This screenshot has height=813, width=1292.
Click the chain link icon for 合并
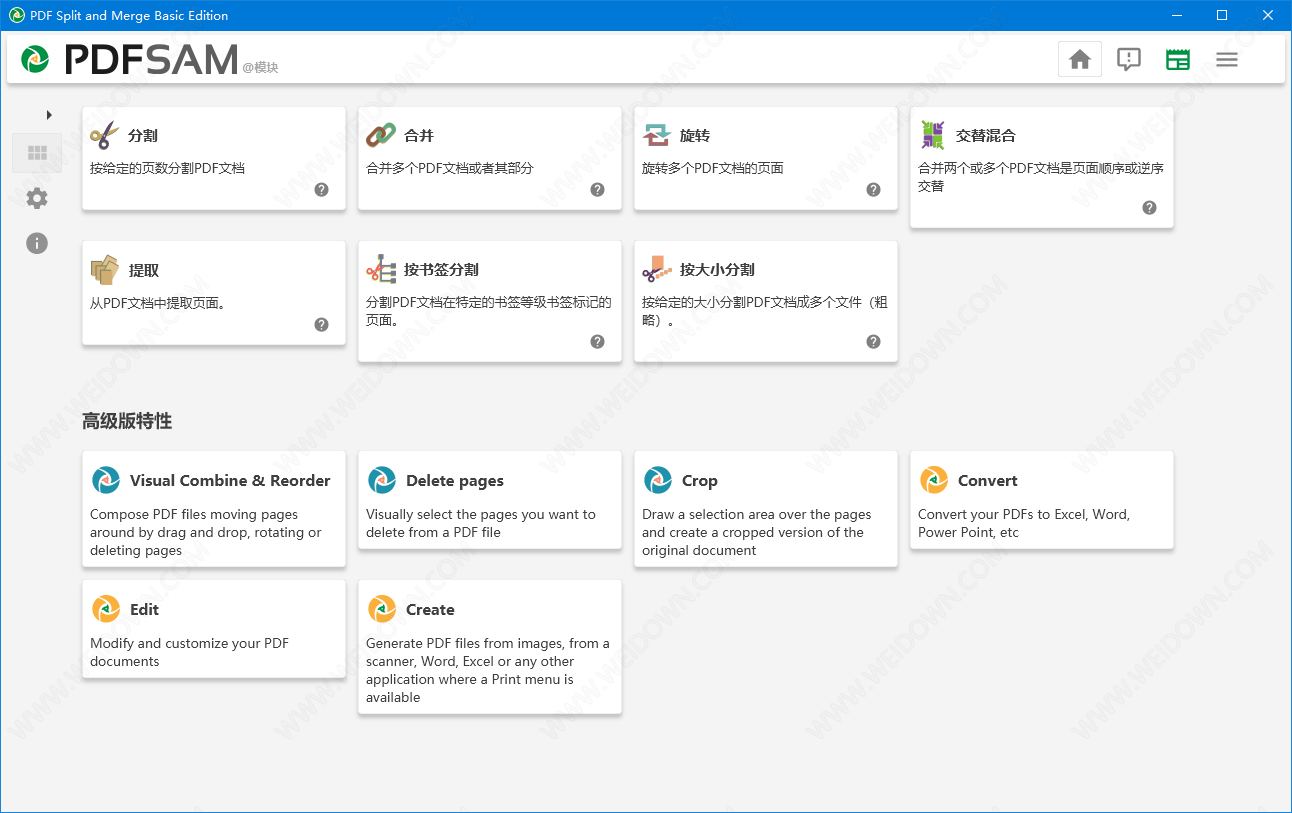point(380,135)
